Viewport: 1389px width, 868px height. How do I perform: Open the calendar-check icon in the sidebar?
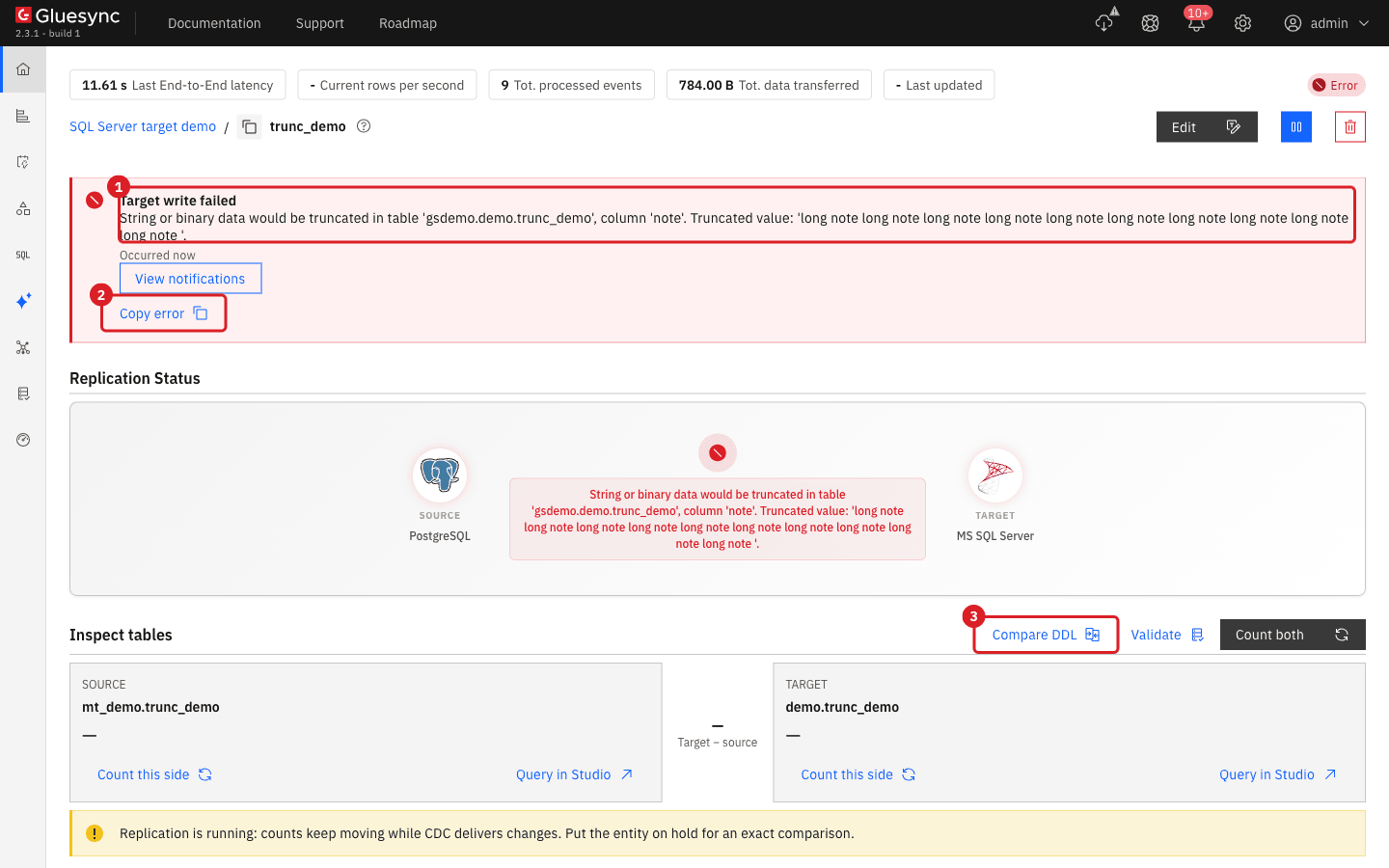pyautogui.click(x=23, y=162)
